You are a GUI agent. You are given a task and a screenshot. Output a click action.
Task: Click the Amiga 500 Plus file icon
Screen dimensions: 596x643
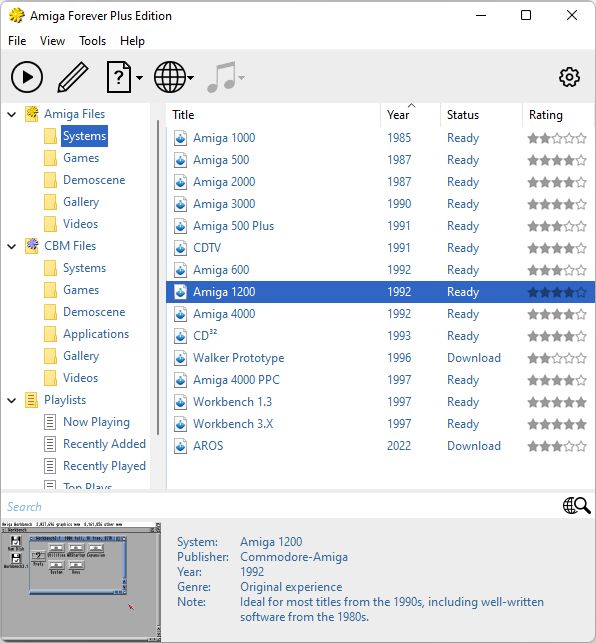pos(180,226)
